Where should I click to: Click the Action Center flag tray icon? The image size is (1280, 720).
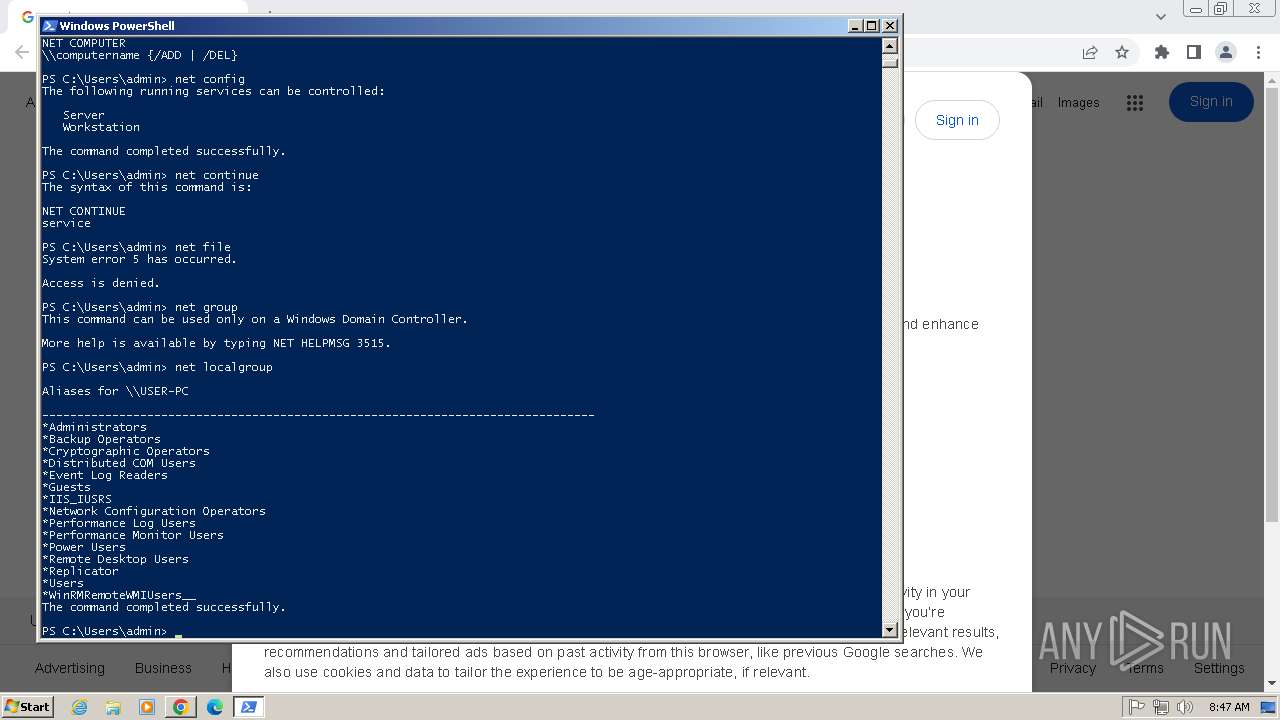(1137, 707)
